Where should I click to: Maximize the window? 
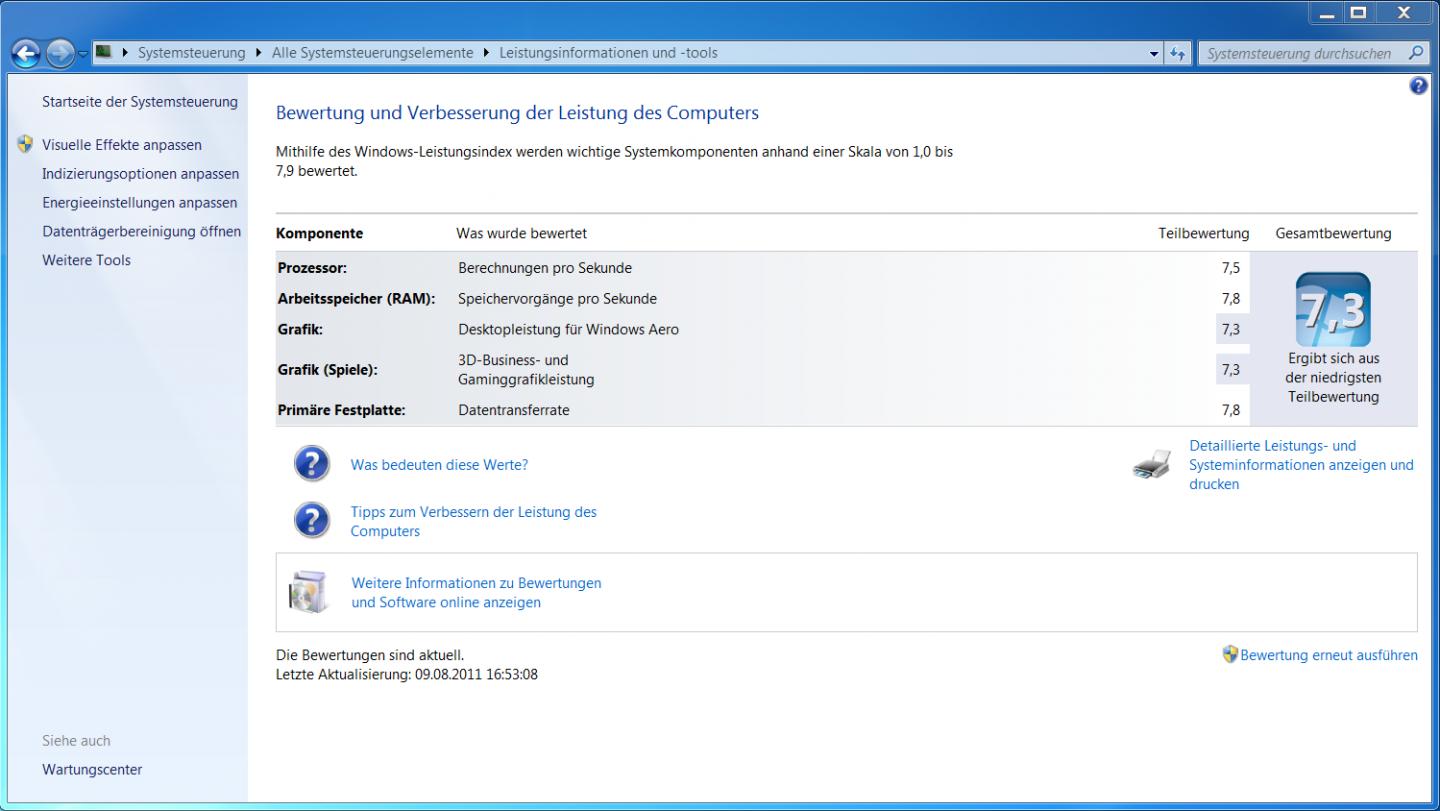tap(1357, 13)
